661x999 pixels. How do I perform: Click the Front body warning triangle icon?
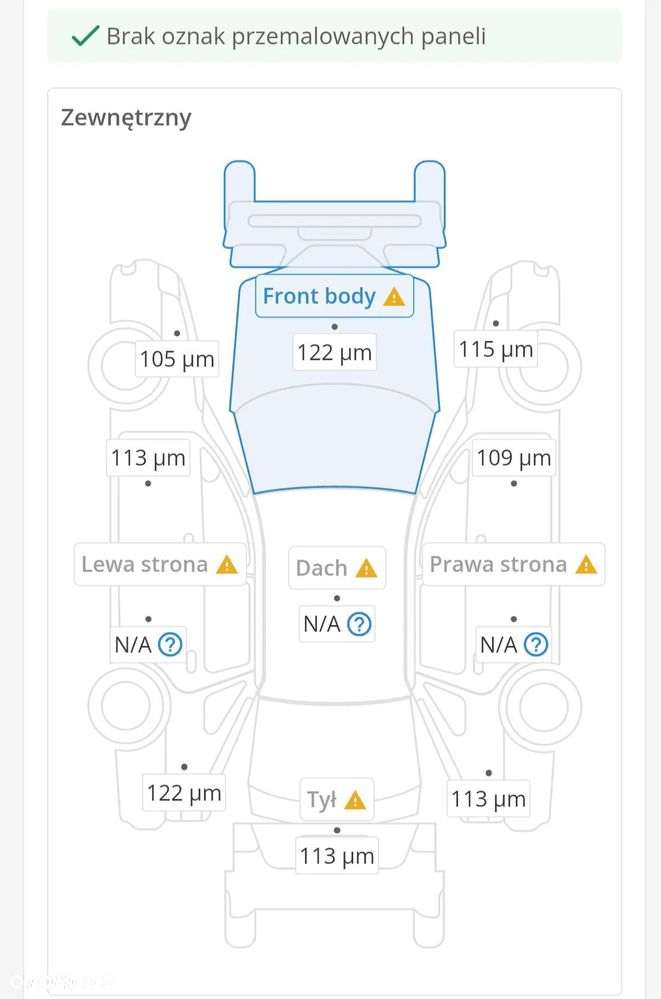pyautogui.click(x=394, y=297)
